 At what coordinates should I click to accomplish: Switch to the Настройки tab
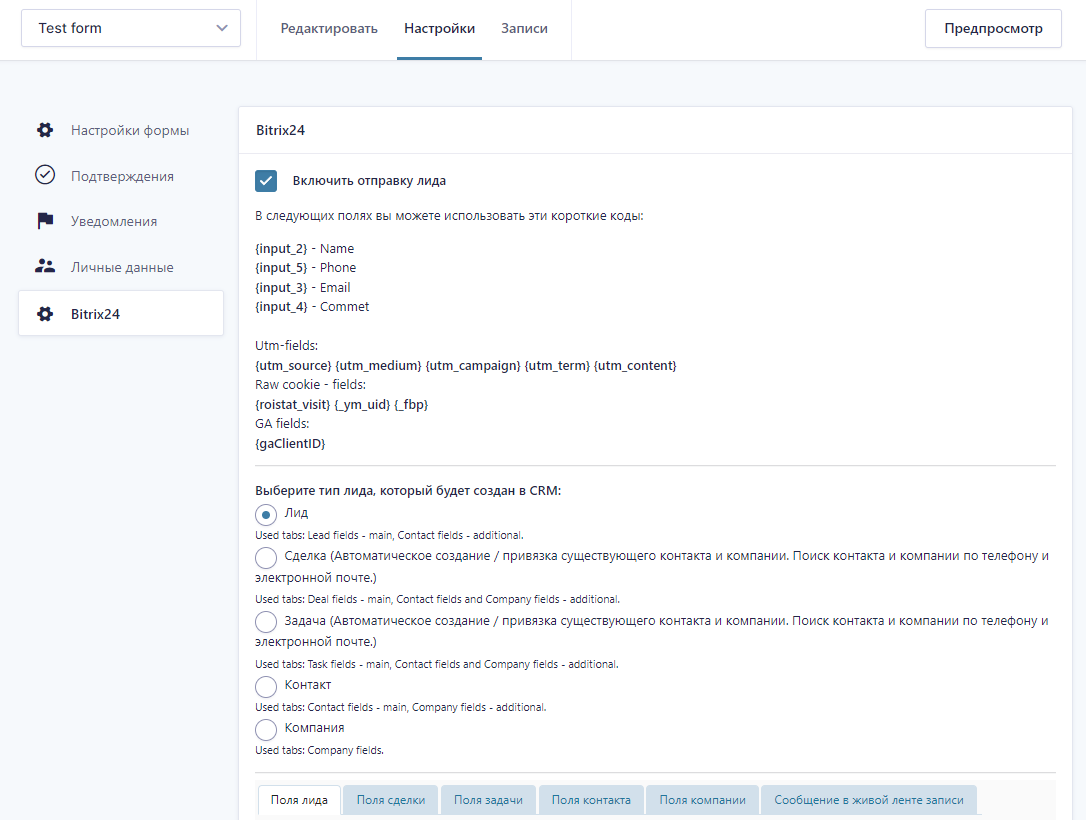click(439, 28)
